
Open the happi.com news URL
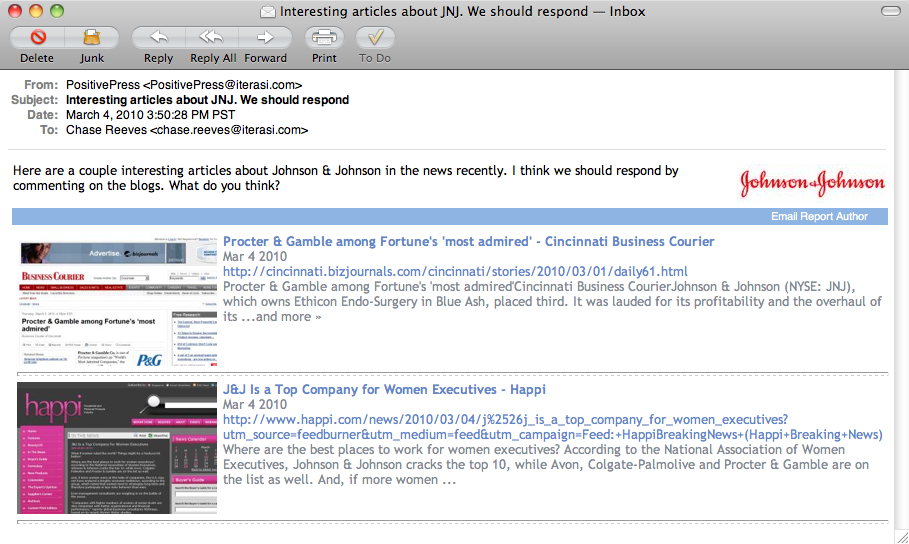(552, 427)
